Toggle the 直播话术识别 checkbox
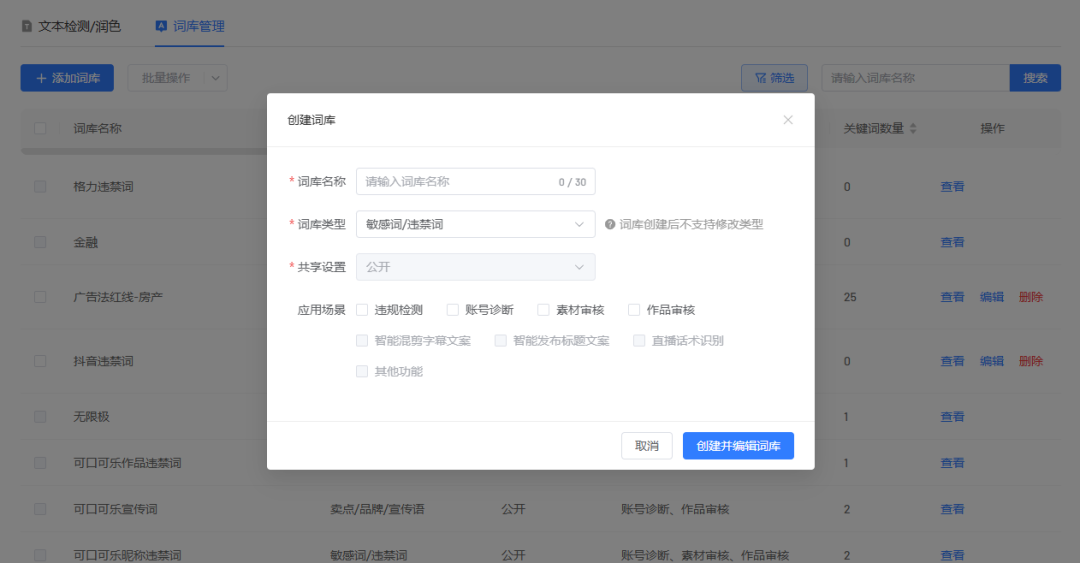The height and width of the screenshot is (563, 1080). click(639, 340)
